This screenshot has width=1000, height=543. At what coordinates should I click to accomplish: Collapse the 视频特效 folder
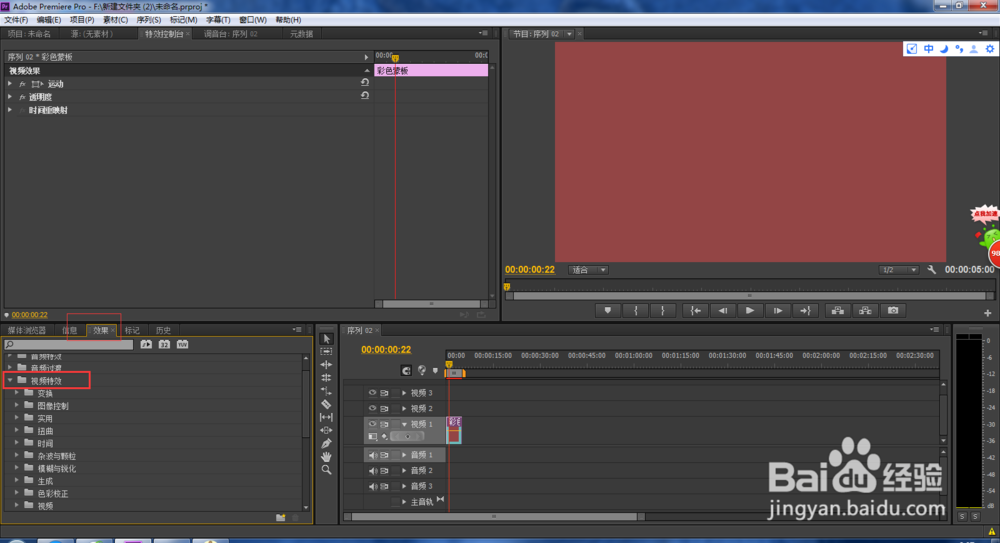[10, 380]
